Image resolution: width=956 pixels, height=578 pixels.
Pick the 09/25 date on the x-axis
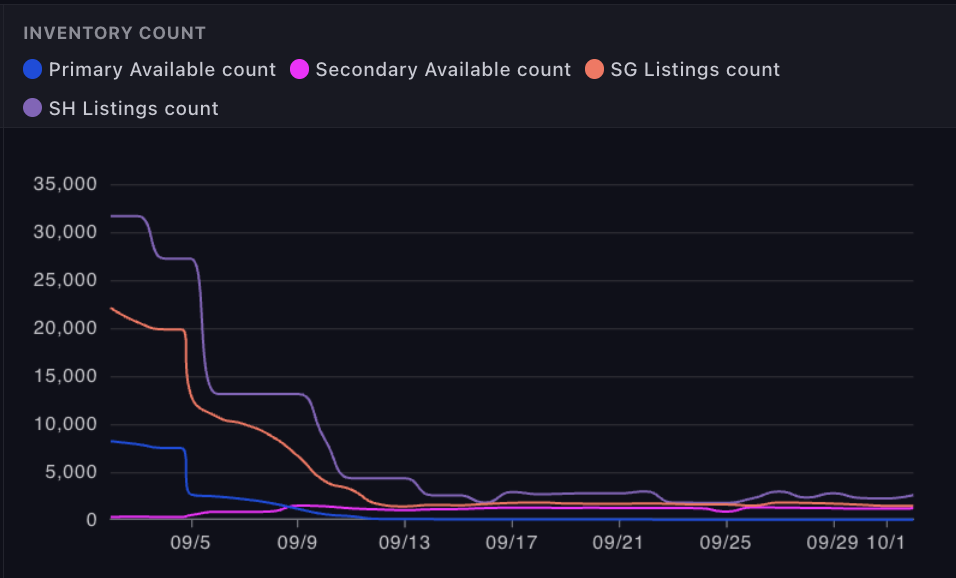725,541
